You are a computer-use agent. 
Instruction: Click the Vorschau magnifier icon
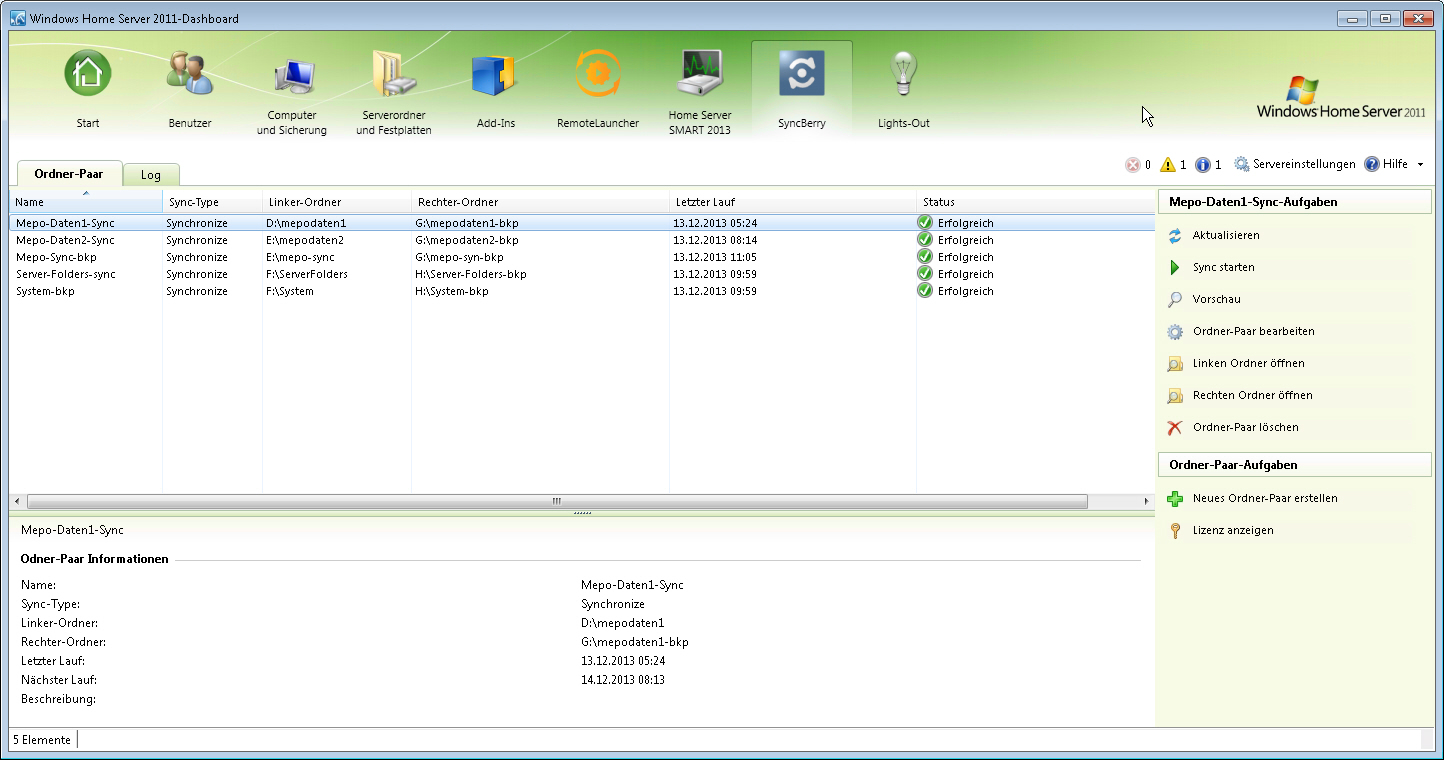pyautogui.click(x=1175, y=300)
